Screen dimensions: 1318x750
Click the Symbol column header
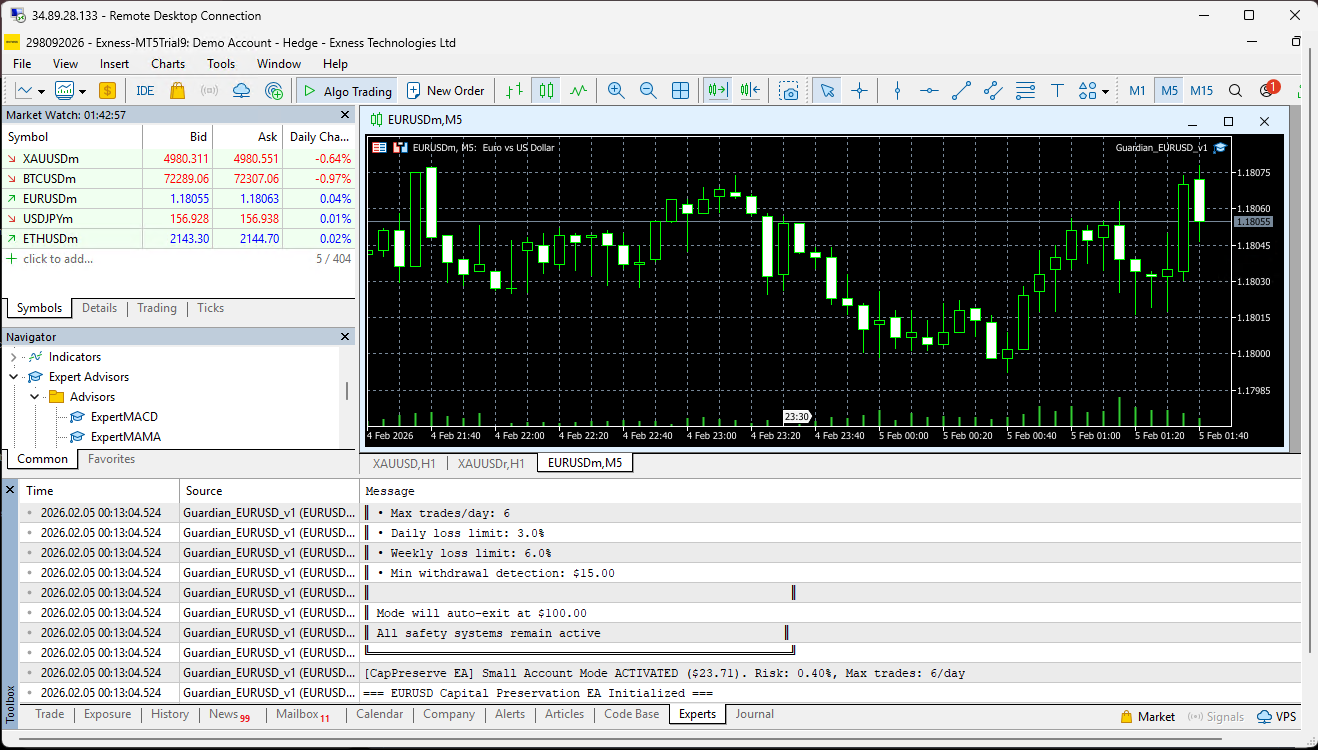(72, 137)
